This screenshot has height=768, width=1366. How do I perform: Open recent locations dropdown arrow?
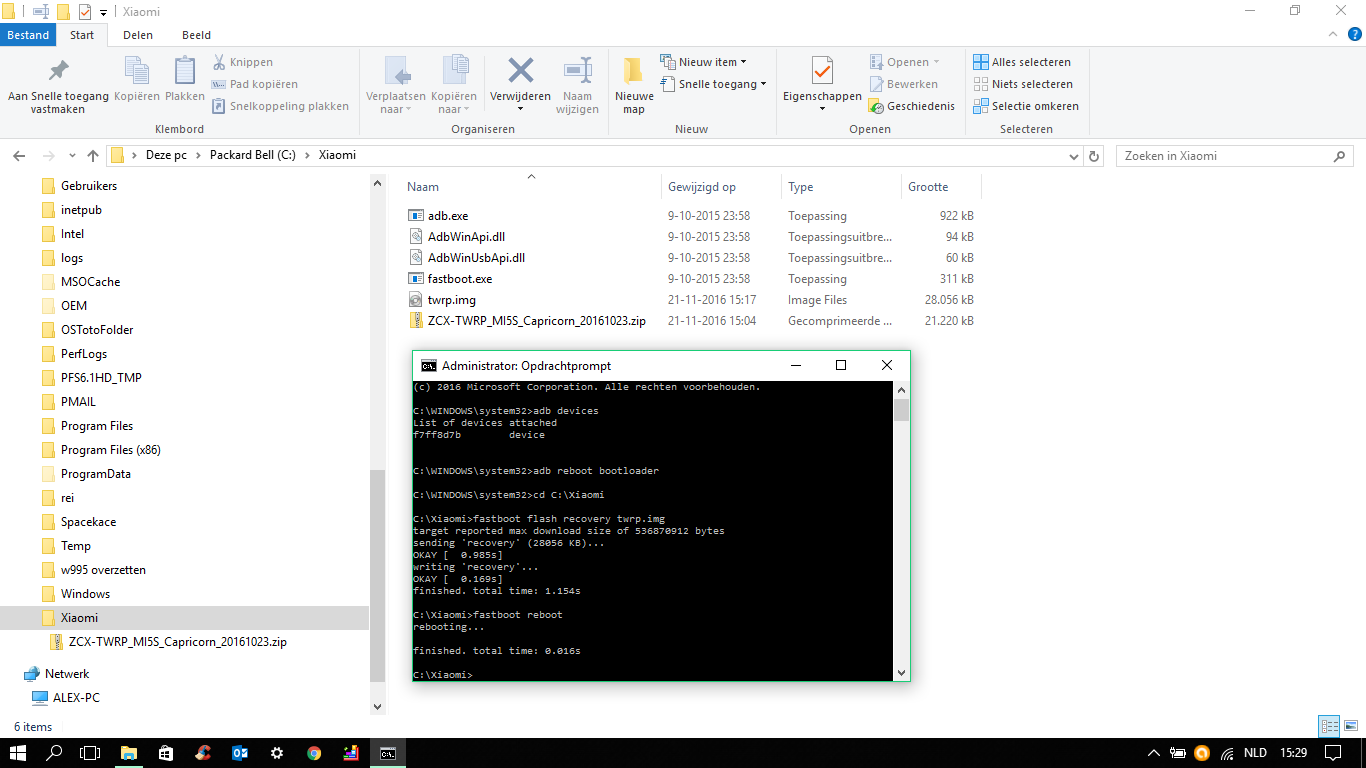tap(72, 156)
